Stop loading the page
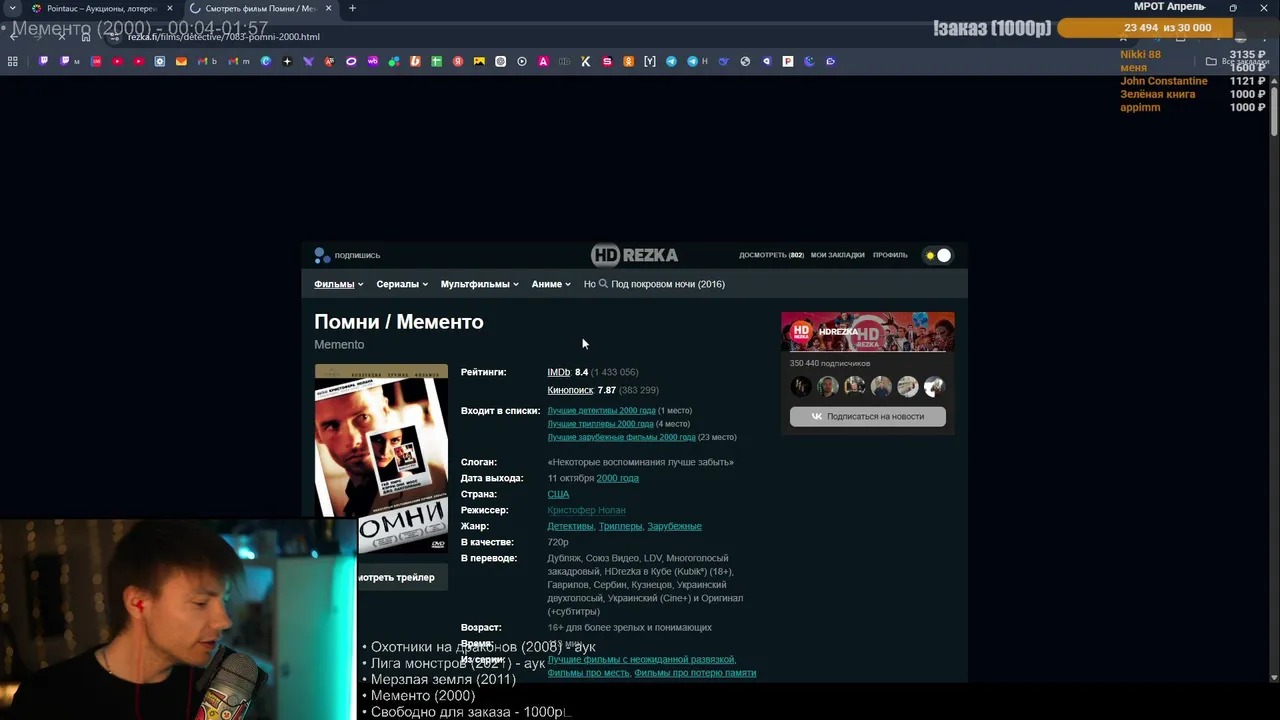This screenshot has width=1280, height=720. pos(61,37)
